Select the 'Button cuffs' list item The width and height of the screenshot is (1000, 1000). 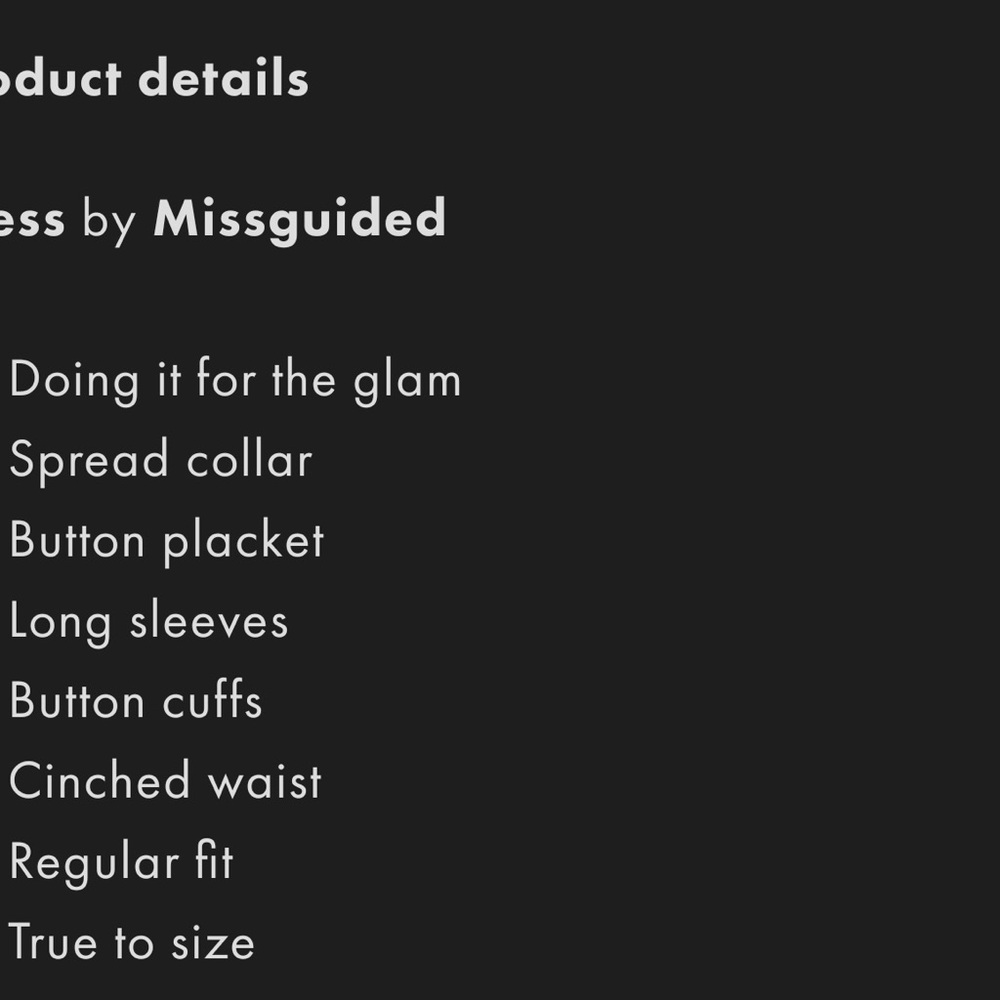pos(136,701)
